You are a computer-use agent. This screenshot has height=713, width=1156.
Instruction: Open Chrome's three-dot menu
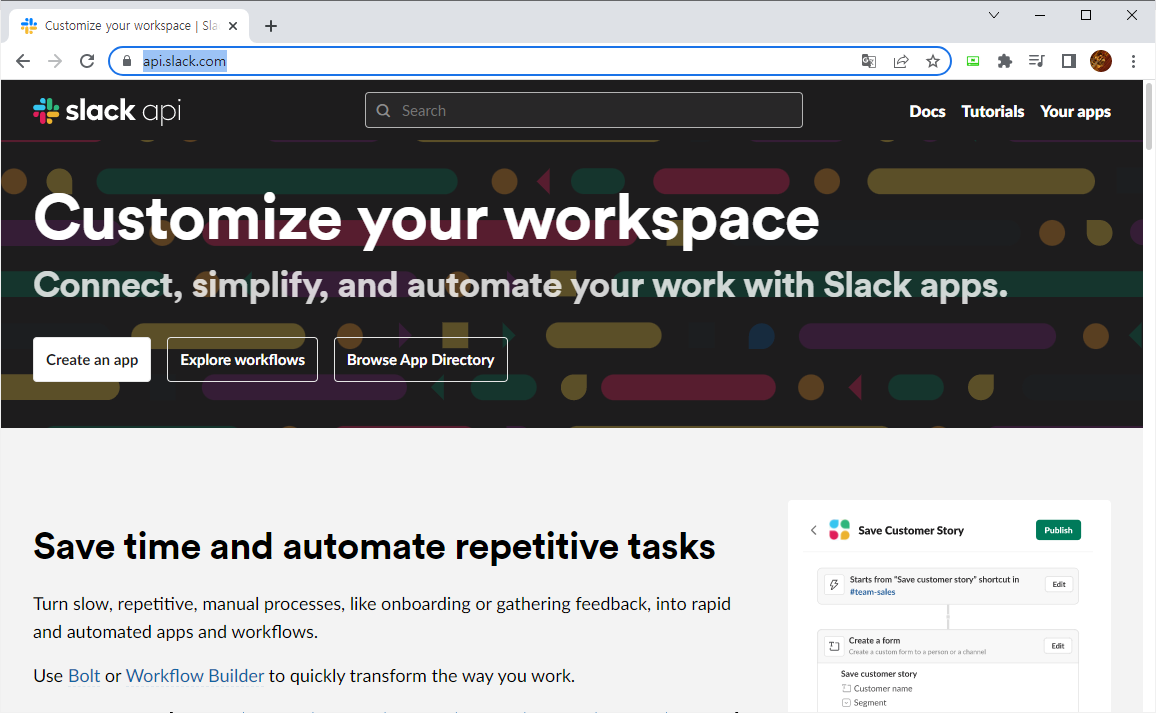coord(1133,61)
